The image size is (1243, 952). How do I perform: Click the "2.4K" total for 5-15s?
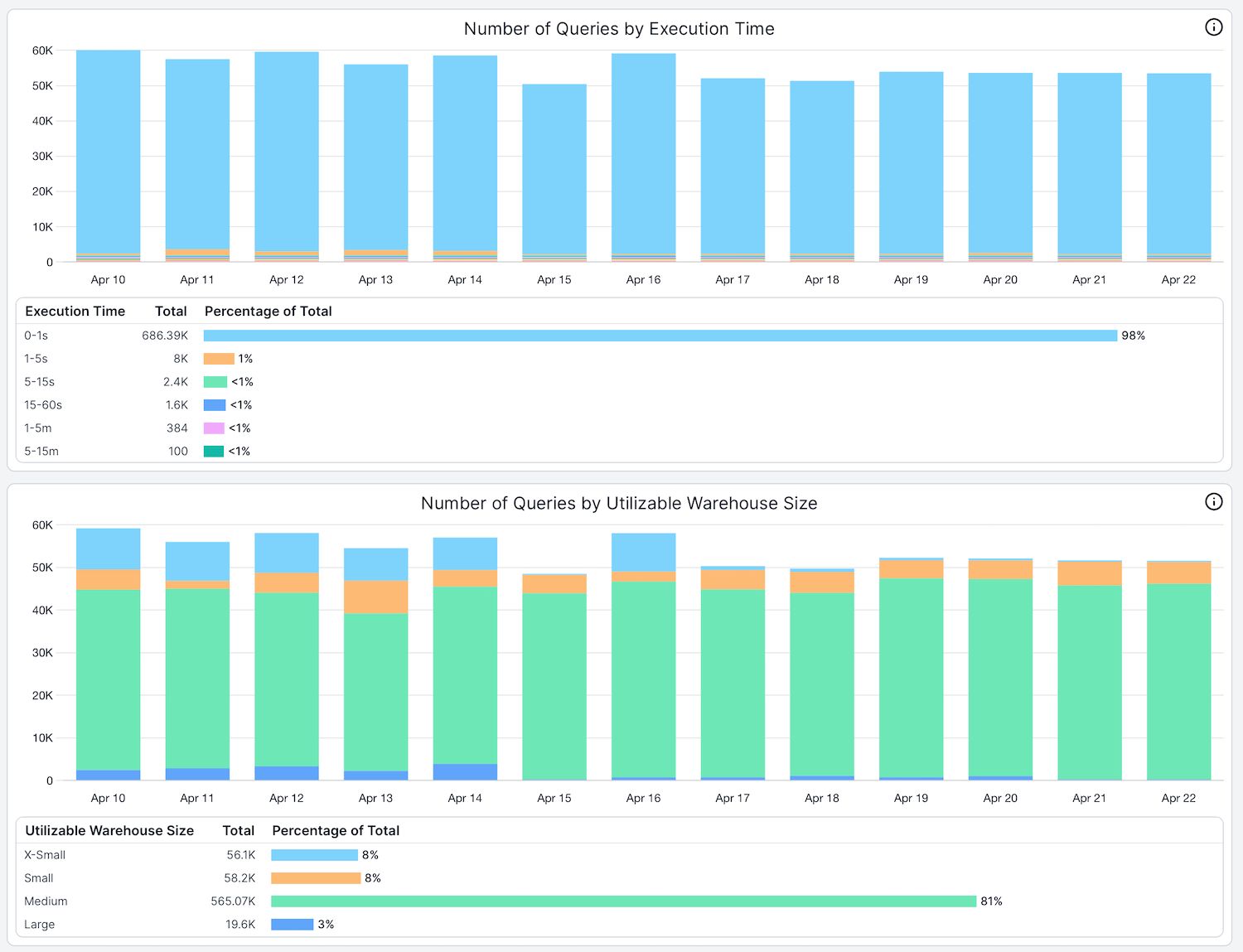[x=176, y=382]
